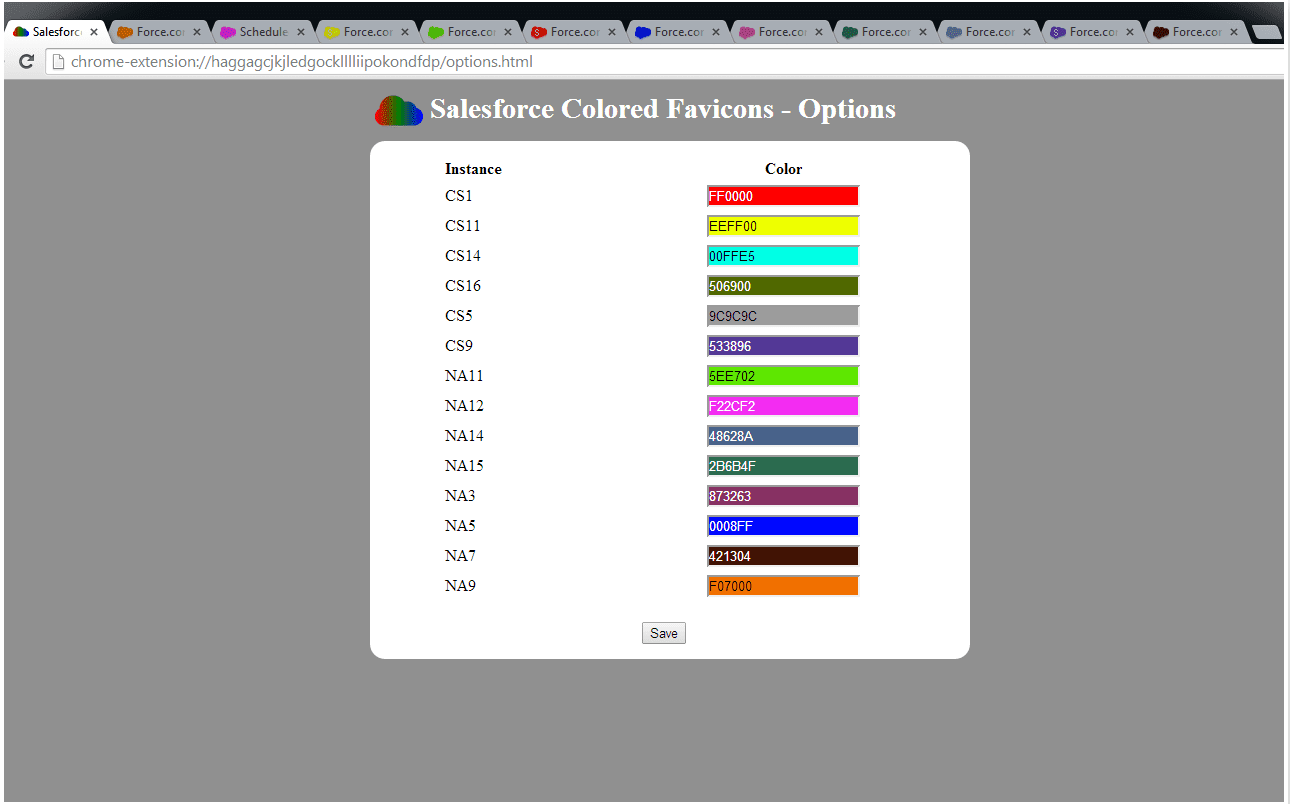
Task: Switch to tab with orange cloud favicon
Action: pyautogui.click(x=158, y=32)
